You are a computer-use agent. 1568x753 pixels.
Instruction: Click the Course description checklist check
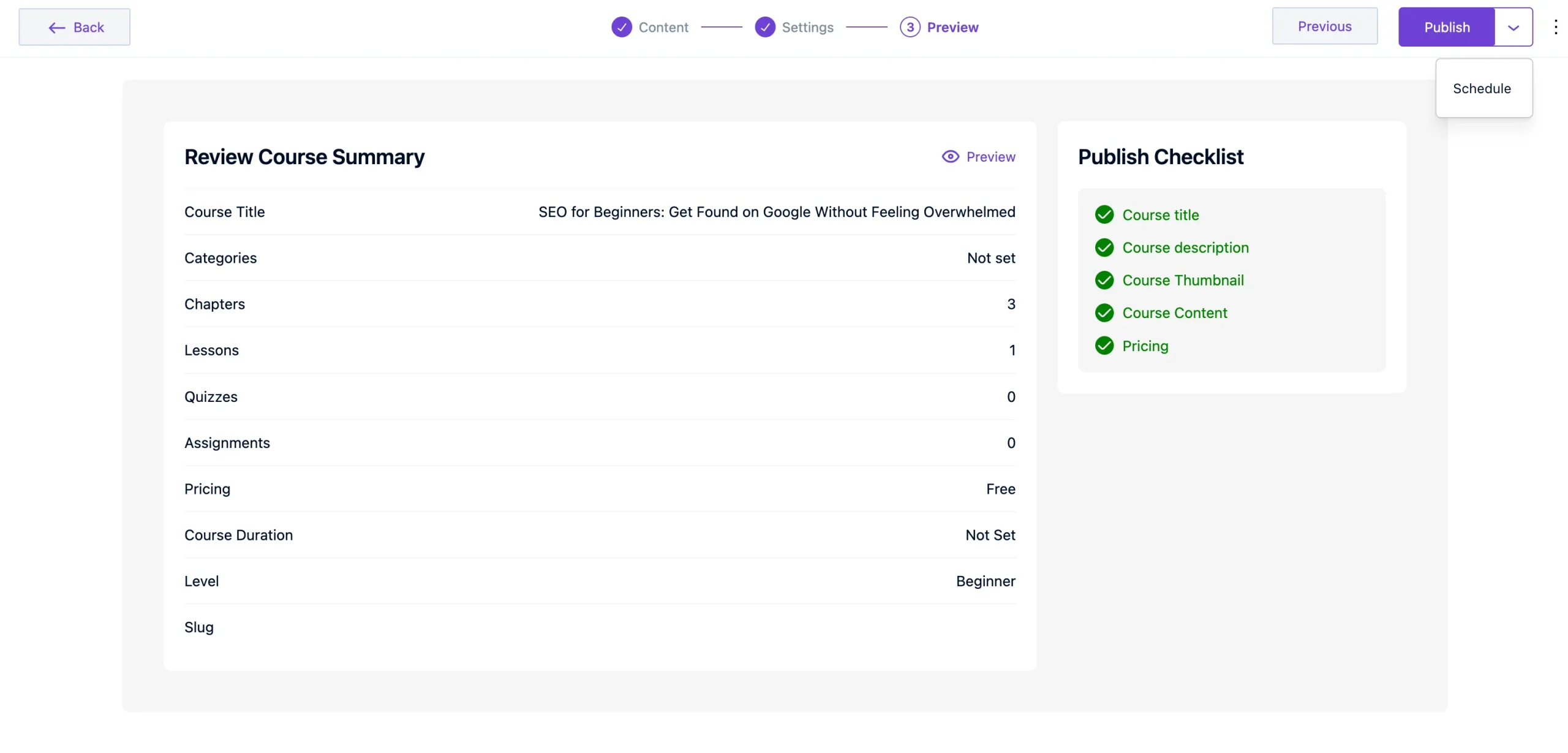coord(1104,248)
